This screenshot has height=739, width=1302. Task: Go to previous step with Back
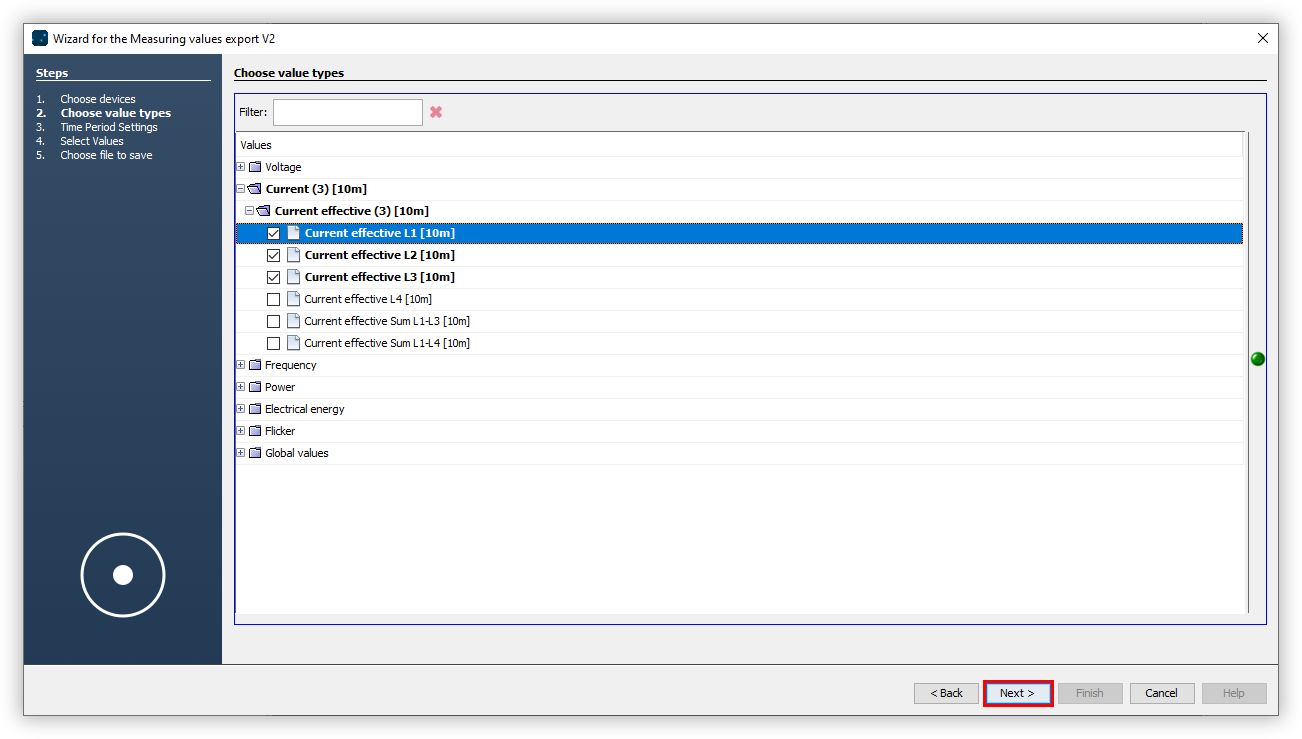(x=946, y=693)
